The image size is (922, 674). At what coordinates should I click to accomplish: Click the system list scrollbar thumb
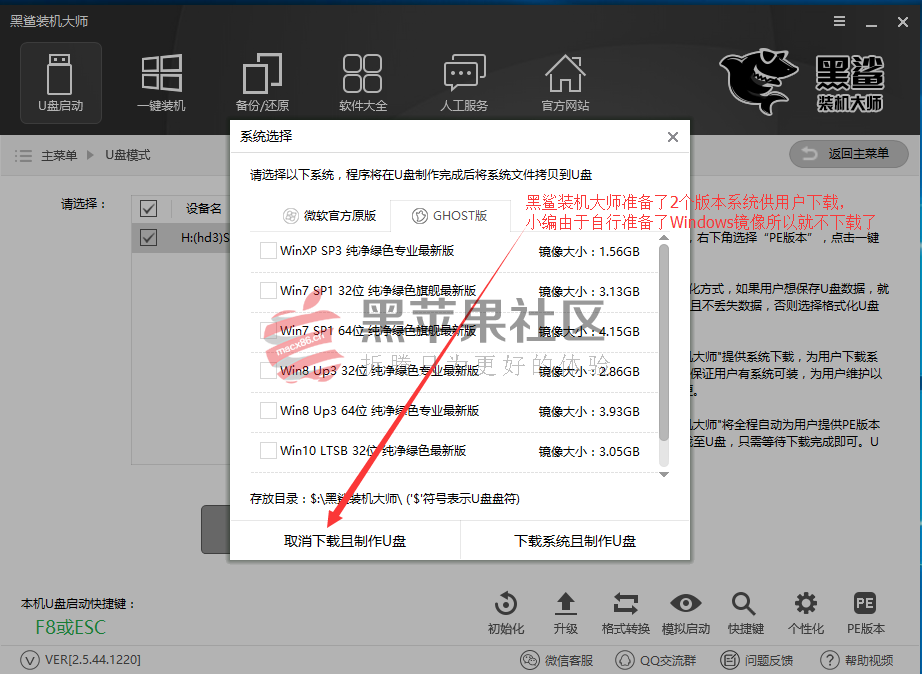point(664,342)
